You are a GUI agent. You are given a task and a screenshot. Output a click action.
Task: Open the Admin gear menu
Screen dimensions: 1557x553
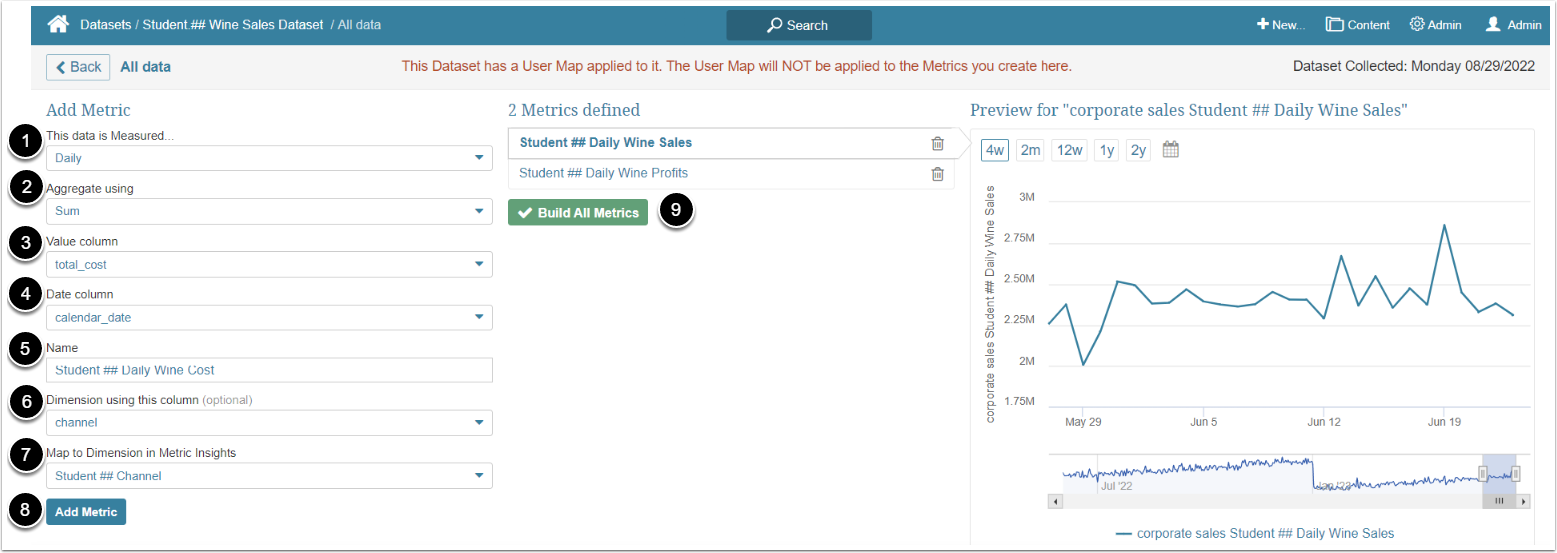[x=1435, y=25]
